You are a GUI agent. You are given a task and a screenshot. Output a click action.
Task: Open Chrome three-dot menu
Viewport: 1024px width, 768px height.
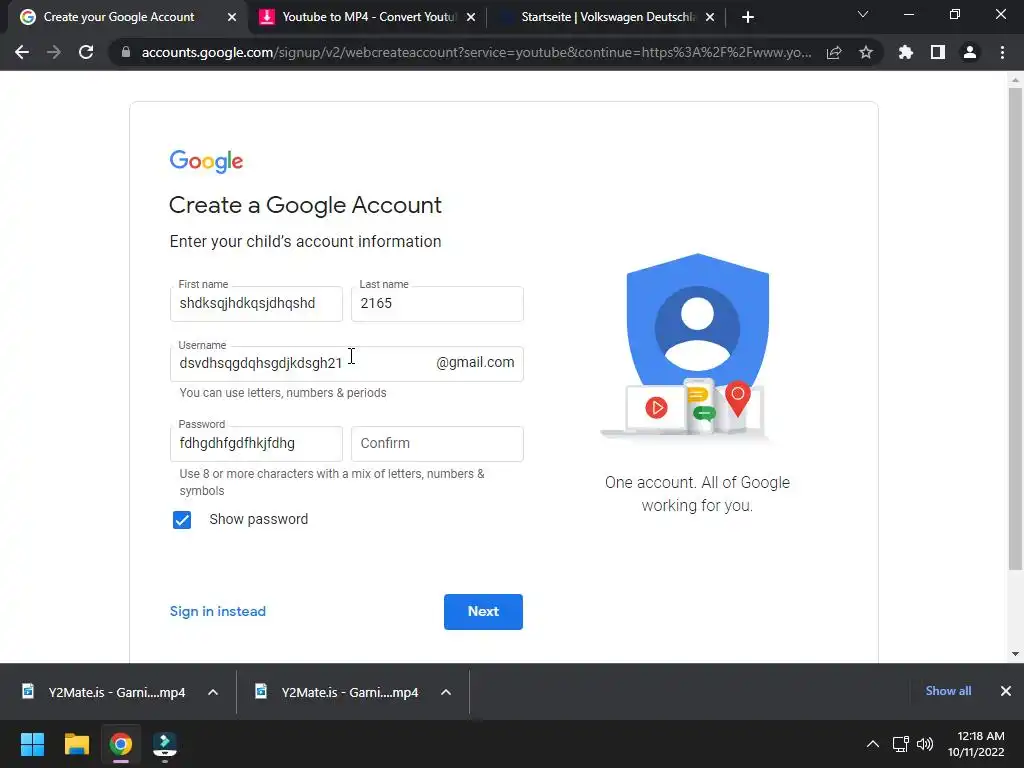(1002, 52)
